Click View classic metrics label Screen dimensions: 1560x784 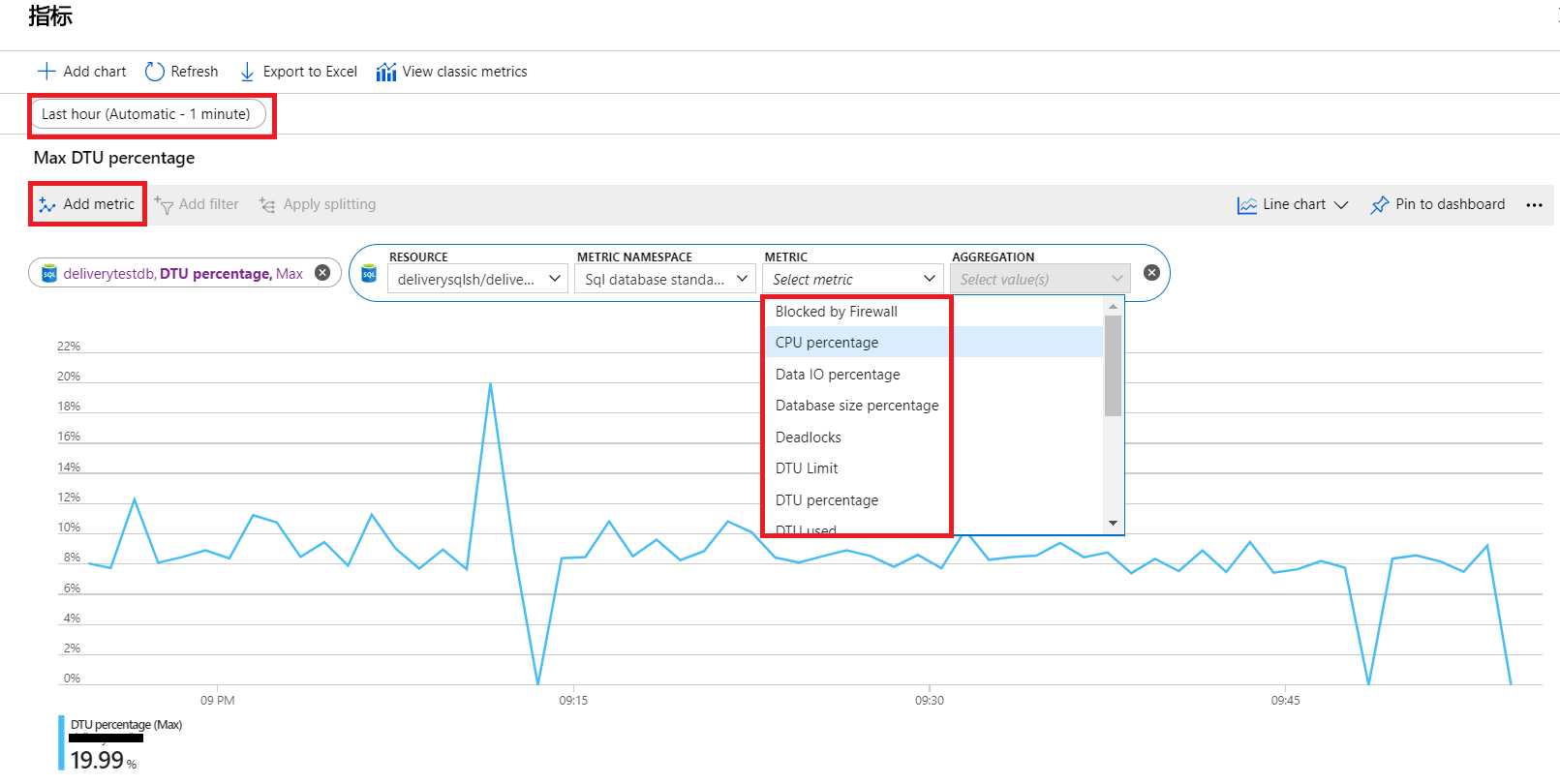click(465, 72)
